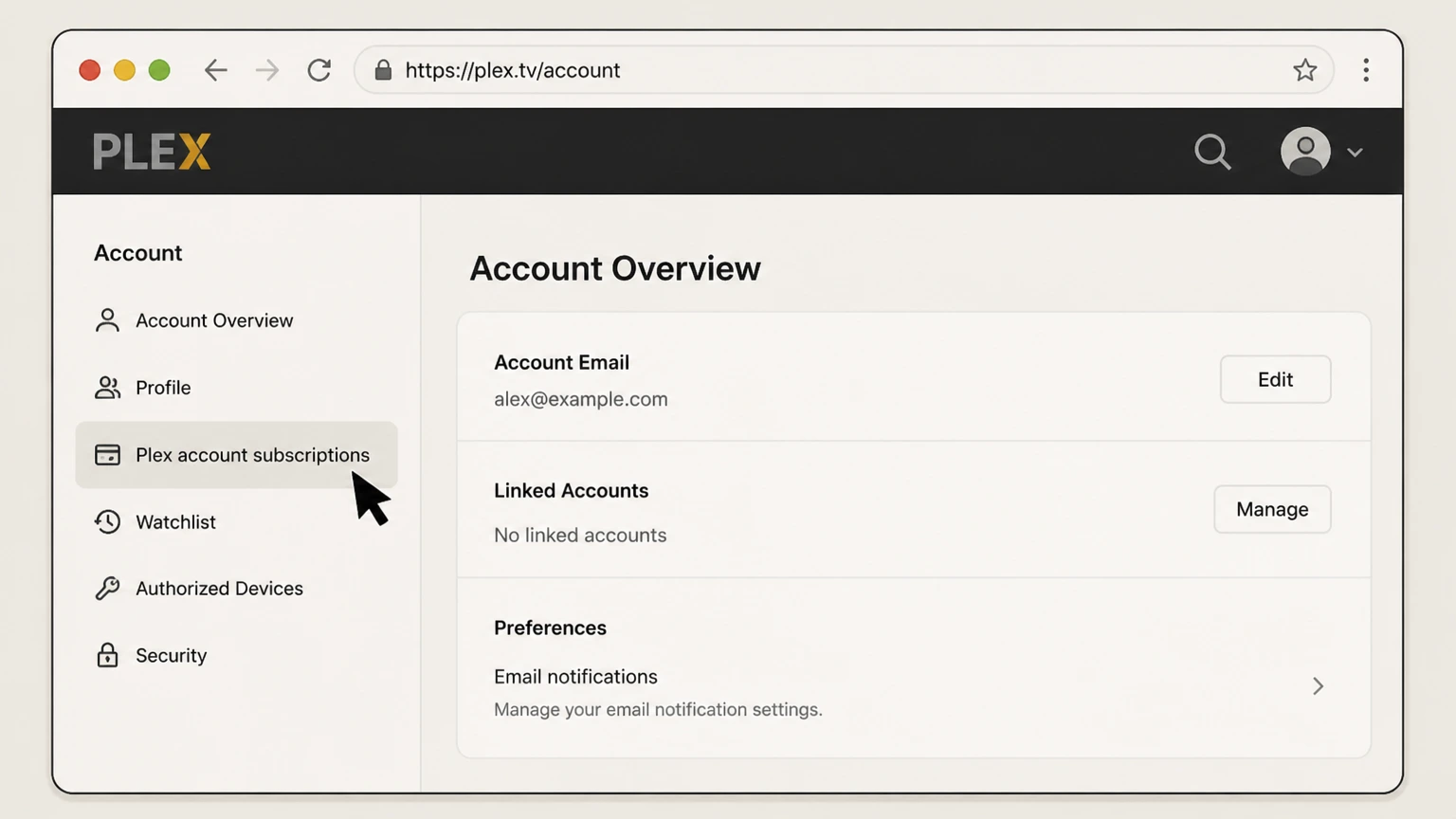The width and height of the screenshot is (1456, 819).
Task: Open the Security settings
Action: pos(236,655)
